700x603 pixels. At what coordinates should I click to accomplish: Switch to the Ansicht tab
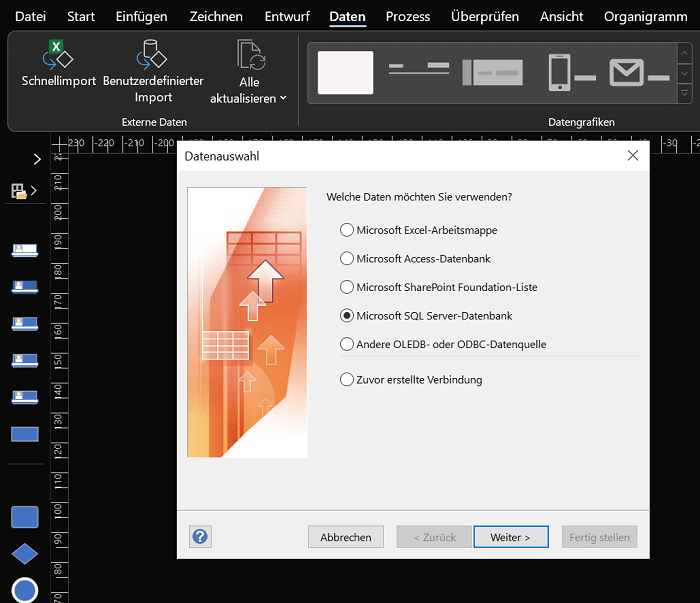click(562, 17)
